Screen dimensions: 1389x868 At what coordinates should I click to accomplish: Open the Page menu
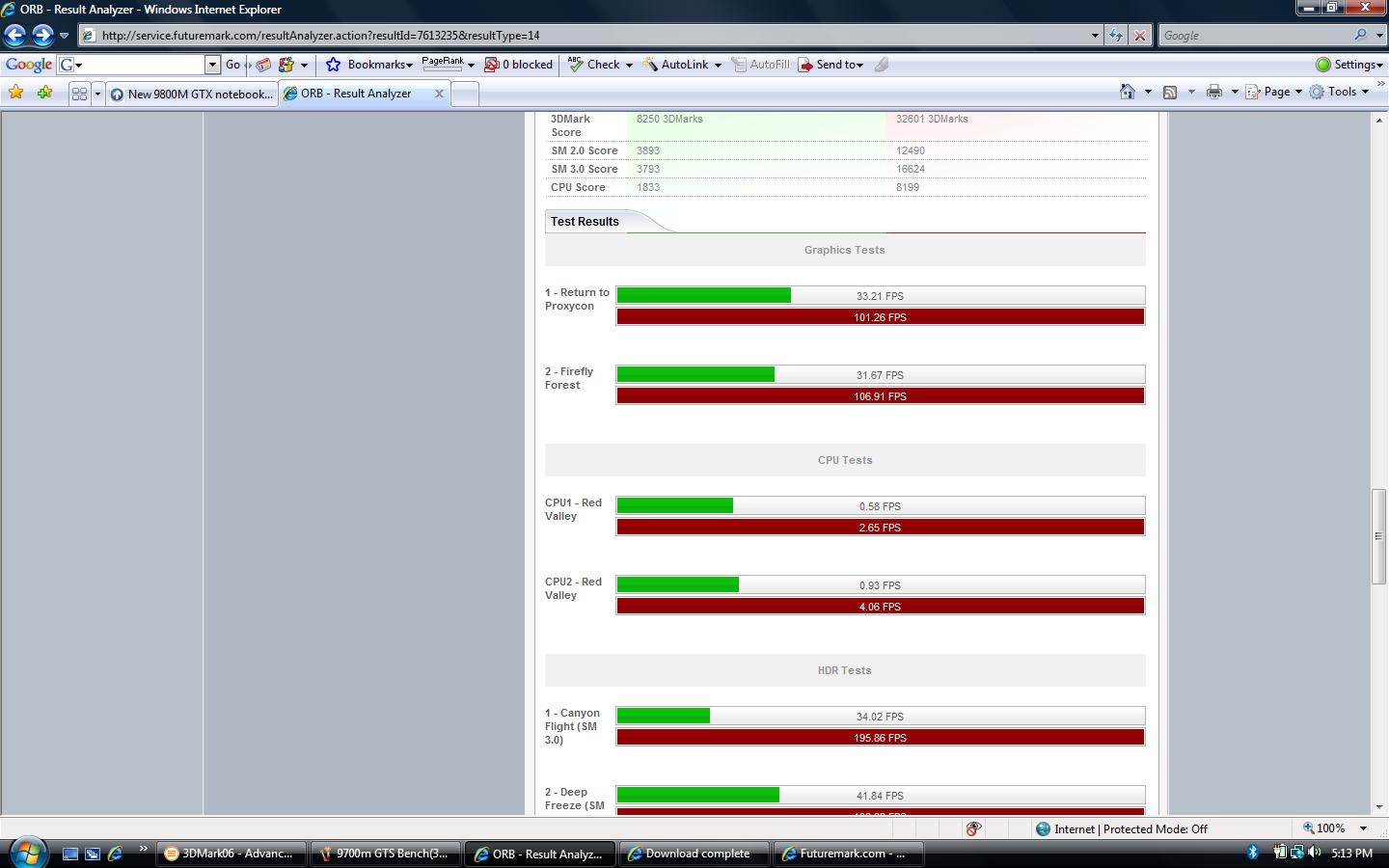pyautogui.click(x=1273, y=92)
